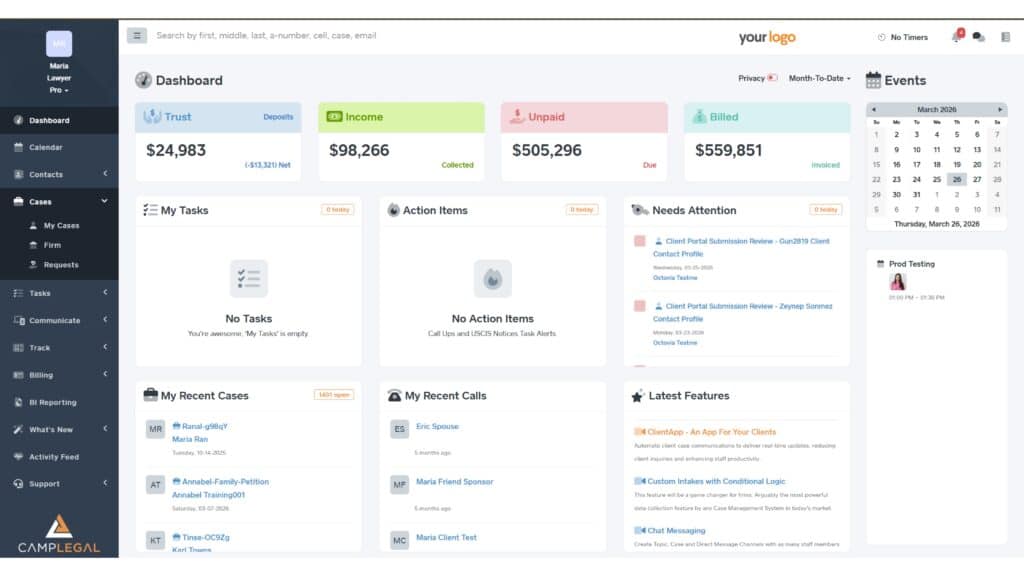Check the Gun2819 submission review checkbox

(x=640, y=241)
